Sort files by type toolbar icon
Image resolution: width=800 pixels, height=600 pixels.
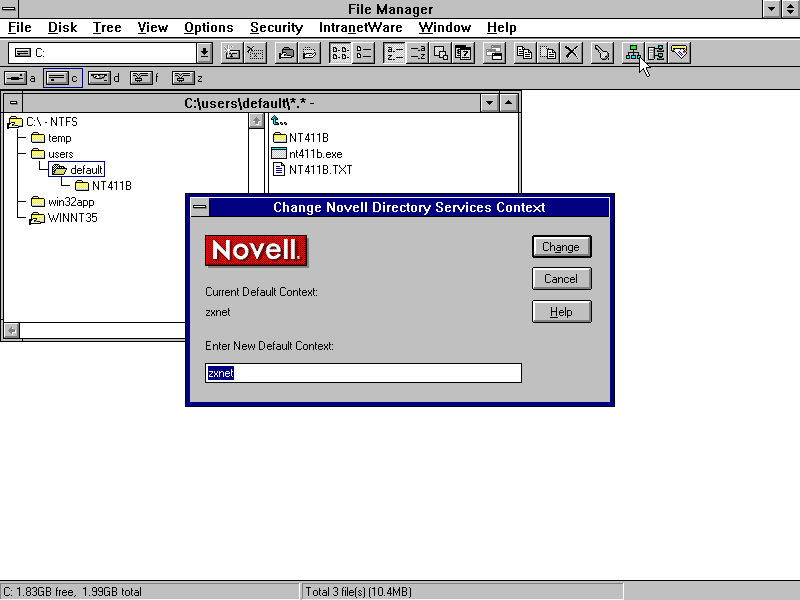pyautogui.click(x=417, y=53)
